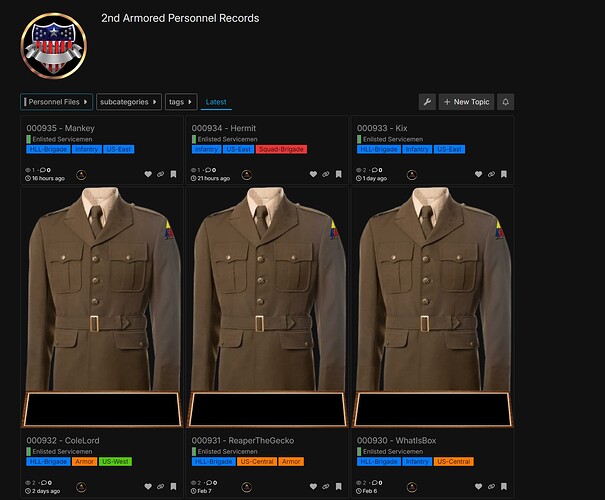605x500 pixels.
Task: Like the 000934 - Hermit topic
Action: tap(313, 174)
